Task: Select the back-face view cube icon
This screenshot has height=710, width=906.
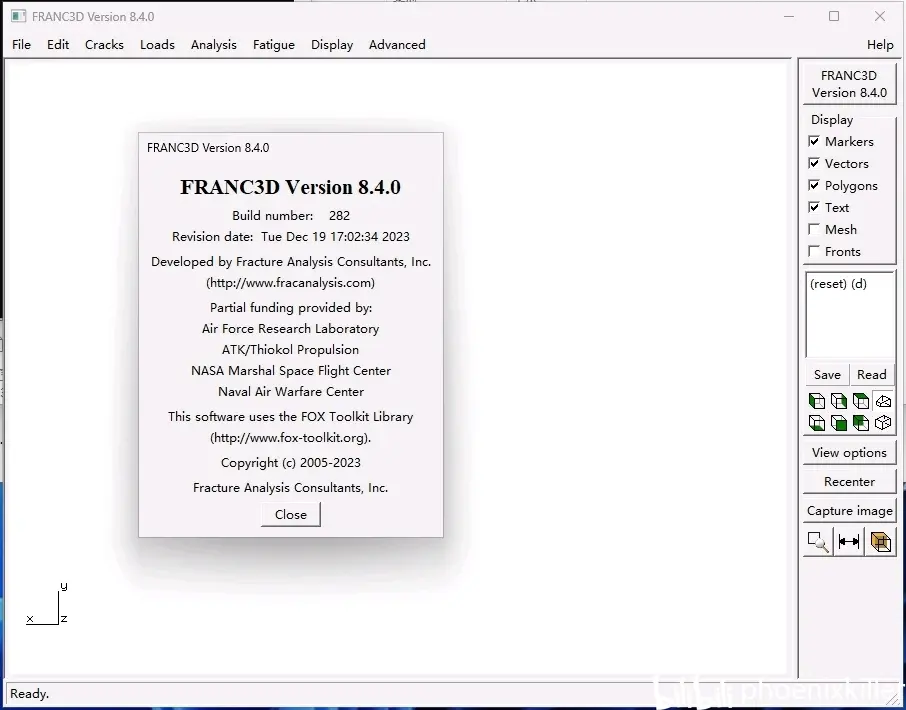Action: 861,423
